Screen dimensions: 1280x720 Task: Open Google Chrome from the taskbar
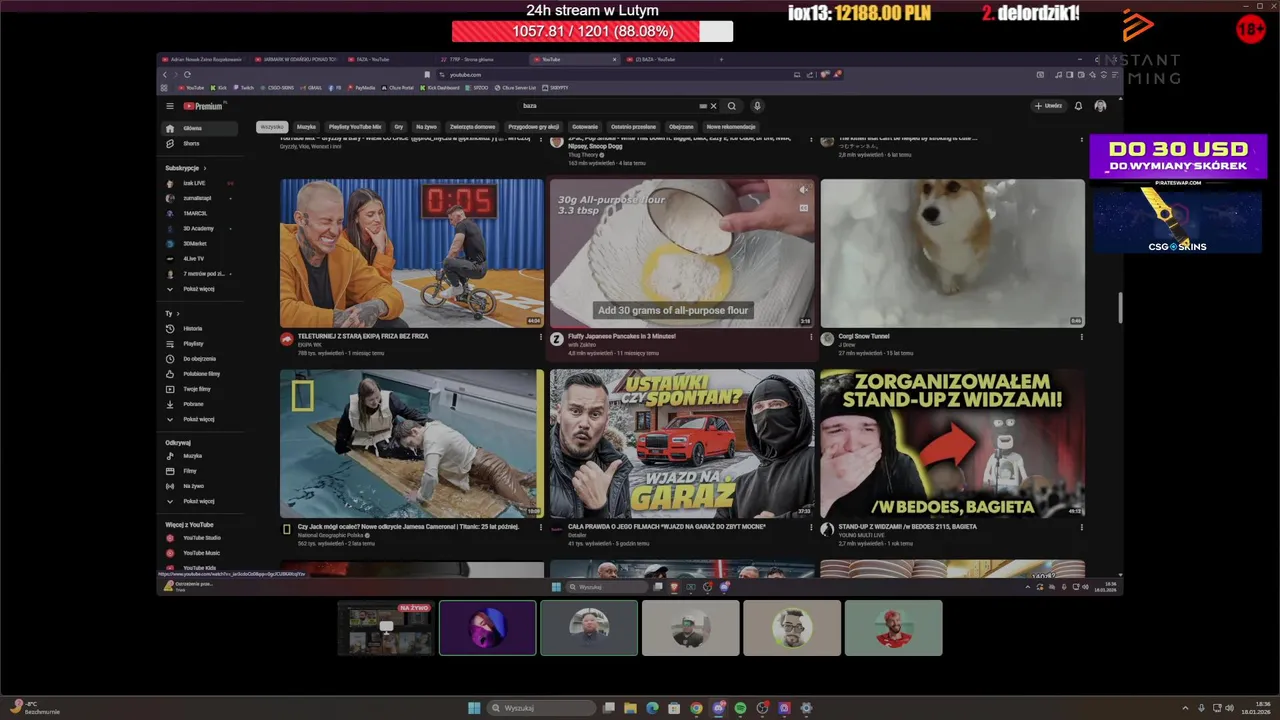click(x=696, y=708)
